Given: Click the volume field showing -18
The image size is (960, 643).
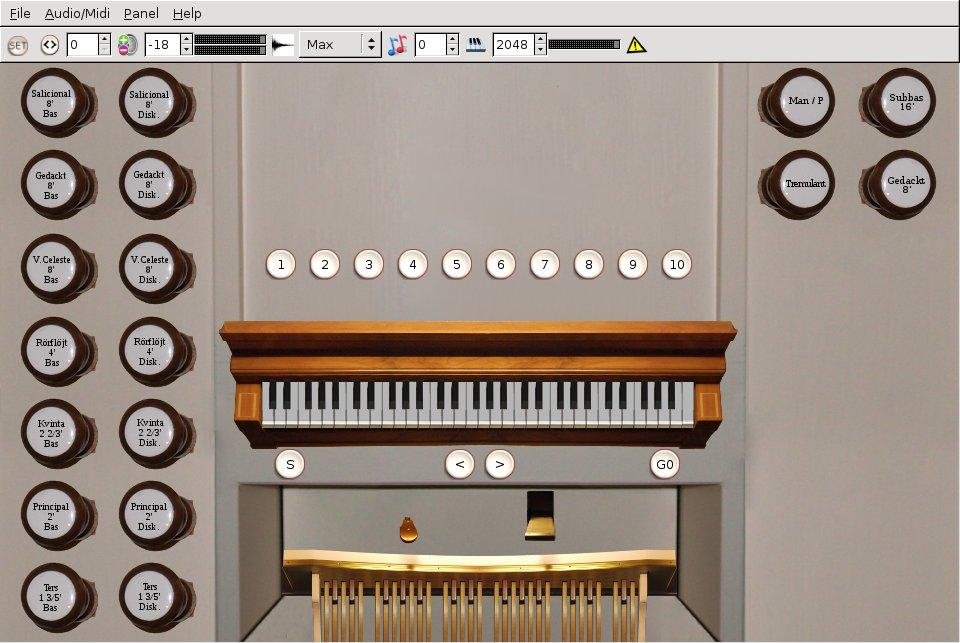Looking at the screenshot, I should tap(162, 45).
